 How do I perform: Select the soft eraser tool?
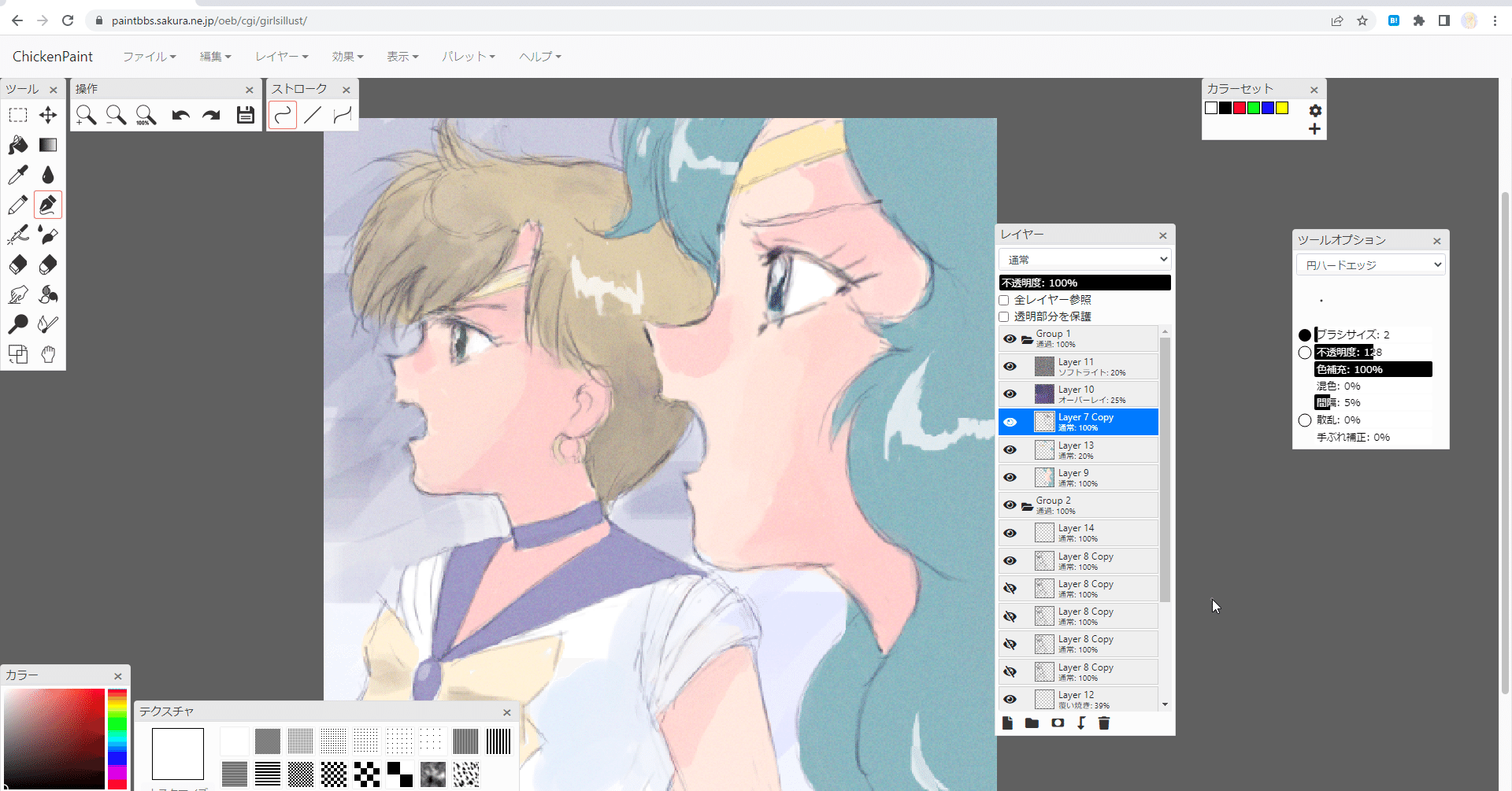point(48,264)
